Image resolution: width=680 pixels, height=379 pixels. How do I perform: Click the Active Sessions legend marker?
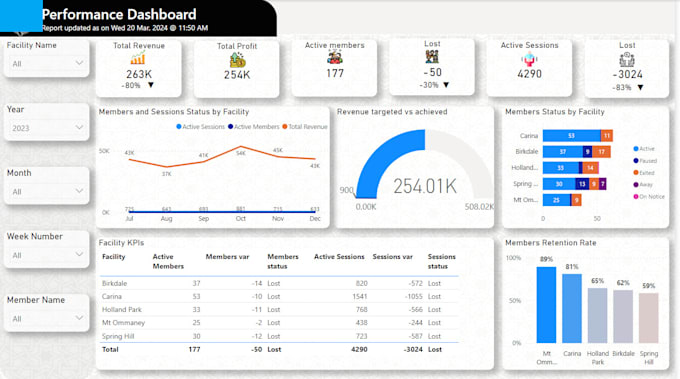[179, 127]
